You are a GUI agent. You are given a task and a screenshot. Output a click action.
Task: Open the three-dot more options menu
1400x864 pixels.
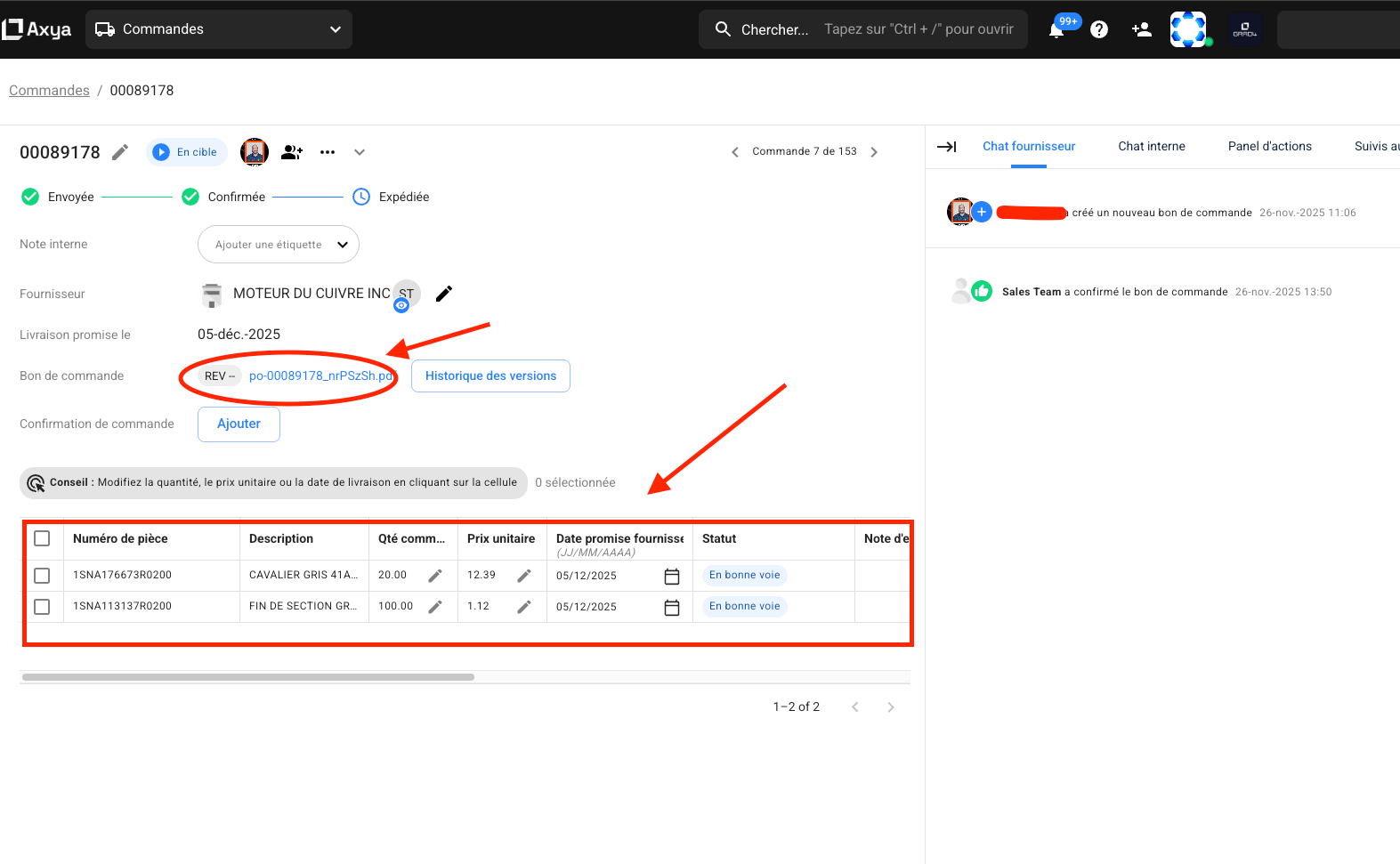(x=328, y=152)
